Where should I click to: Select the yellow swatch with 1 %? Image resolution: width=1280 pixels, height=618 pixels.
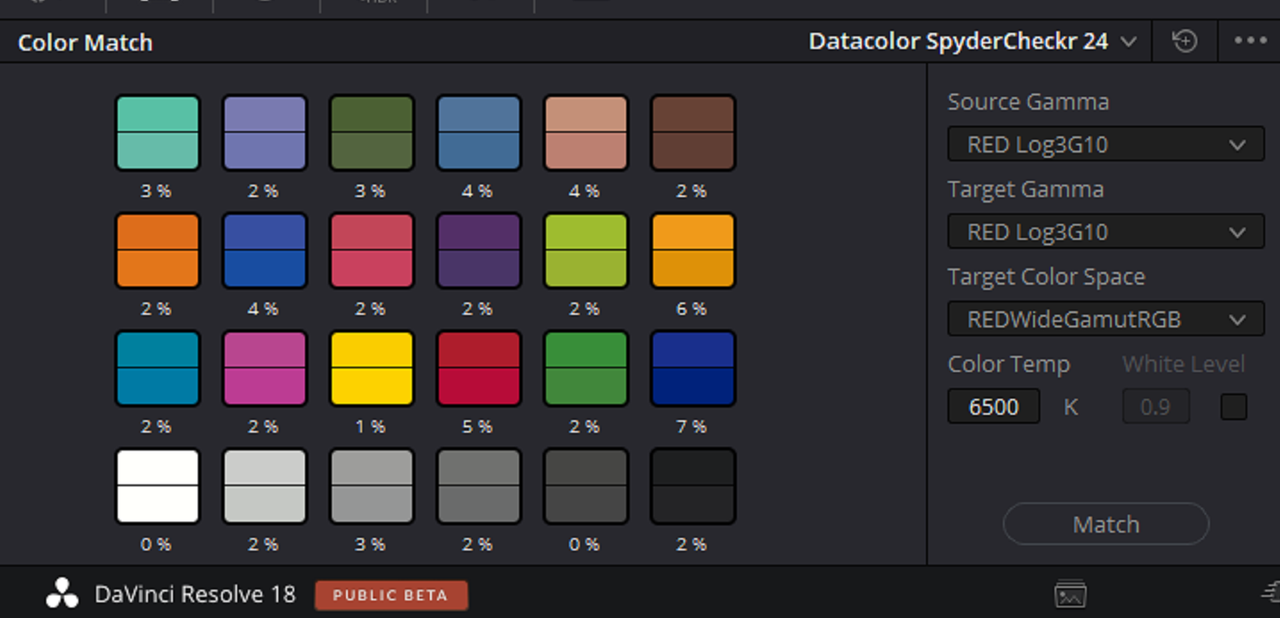(371, 369)
